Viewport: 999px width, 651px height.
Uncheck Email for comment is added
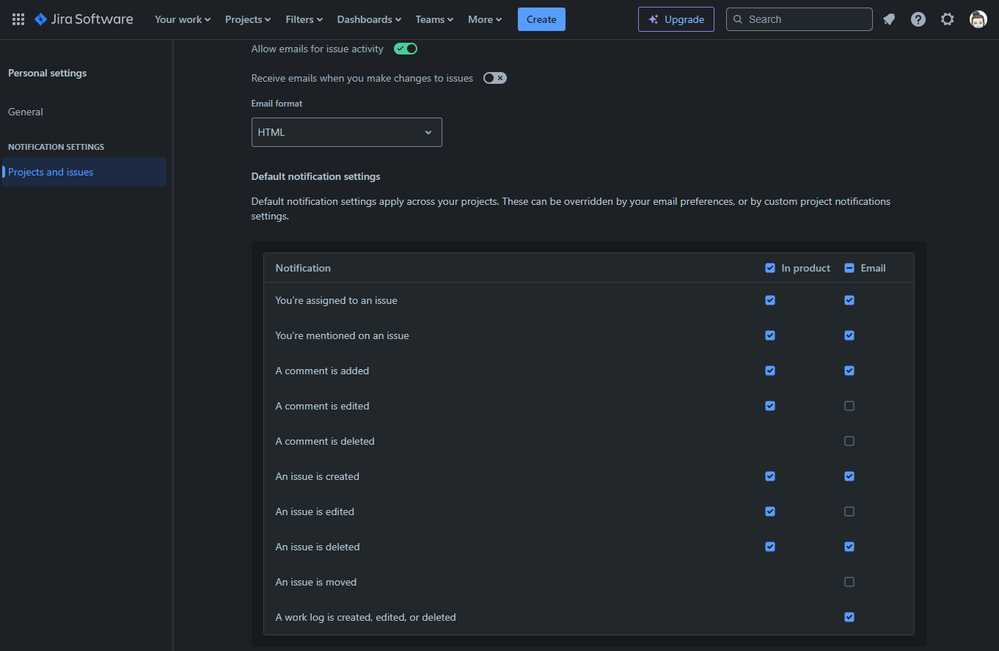(849, 371)
